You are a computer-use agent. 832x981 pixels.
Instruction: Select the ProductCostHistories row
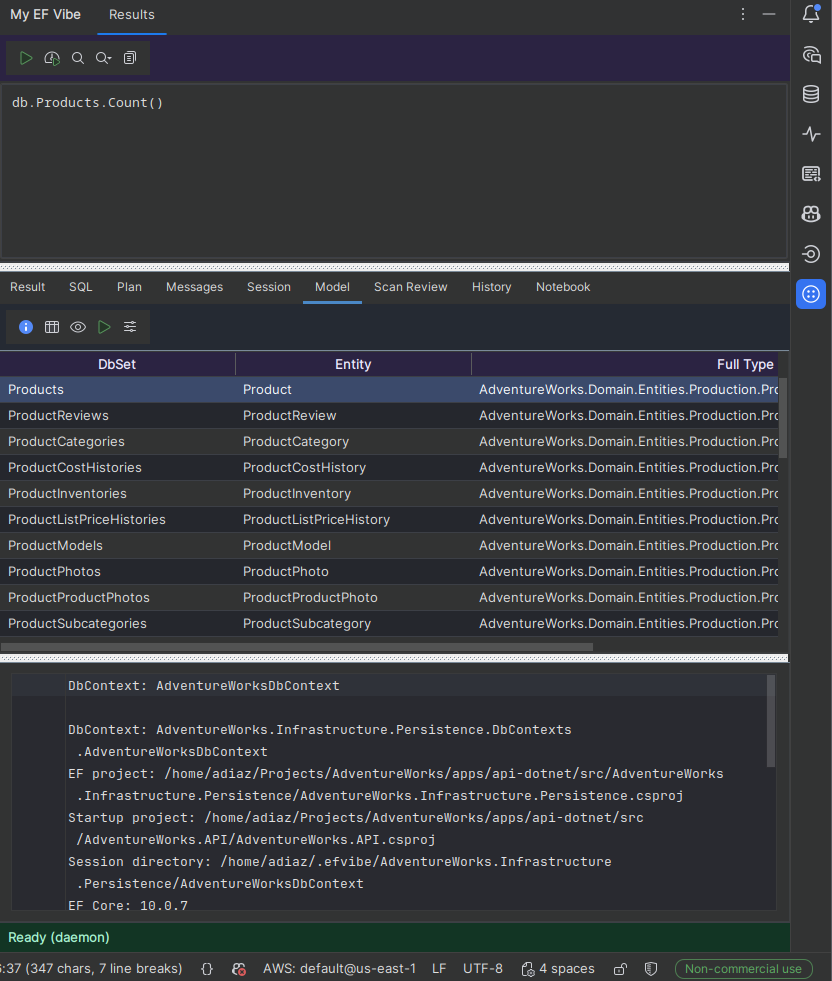[389, 467]
